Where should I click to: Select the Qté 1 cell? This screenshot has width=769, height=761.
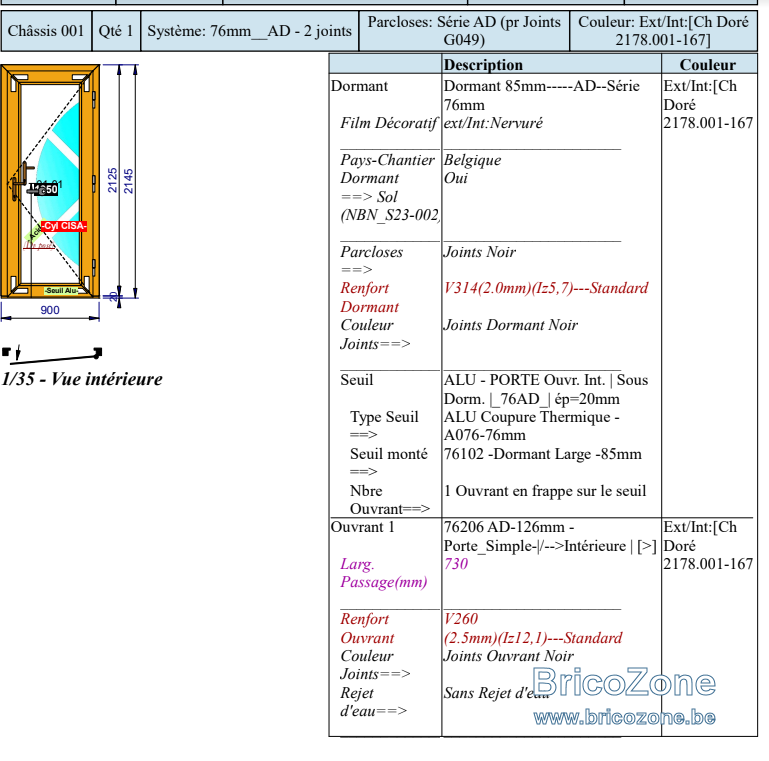point(116,31)
